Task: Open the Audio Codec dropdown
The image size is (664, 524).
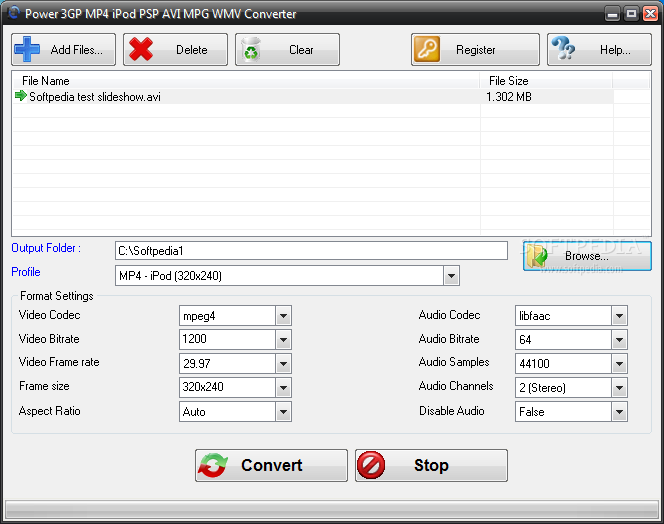Action: [619, 316]
